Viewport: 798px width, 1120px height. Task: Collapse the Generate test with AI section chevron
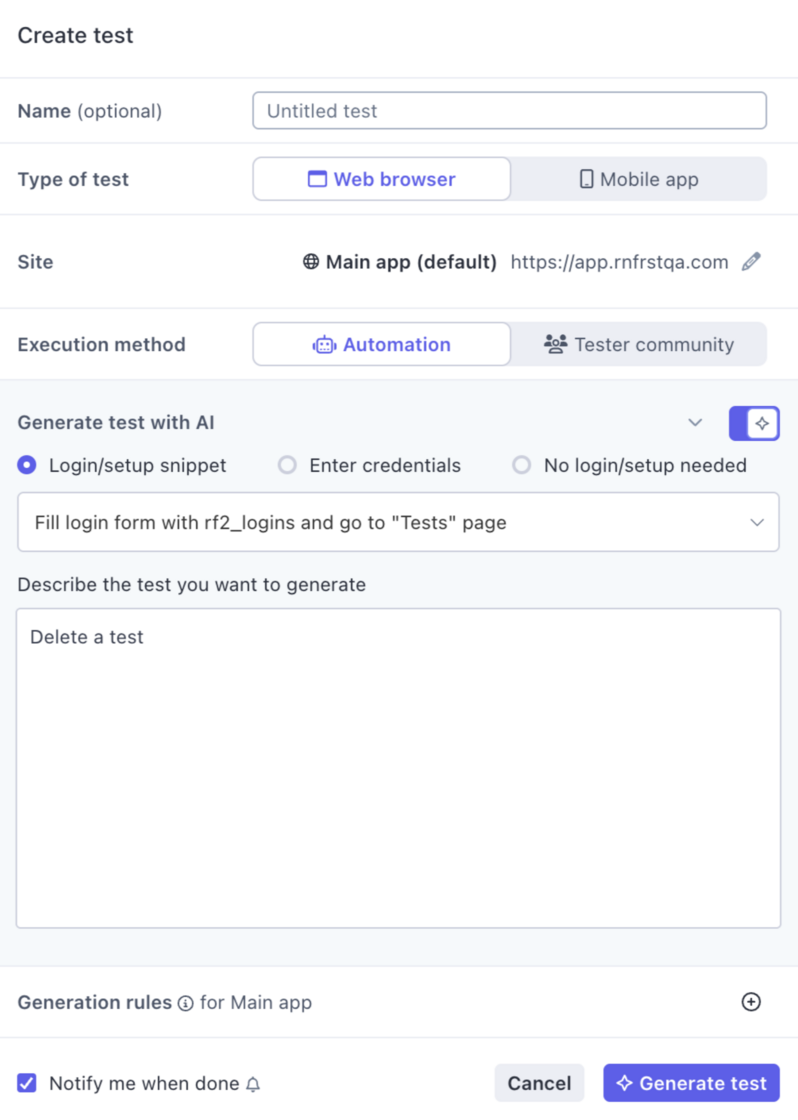(x=695, y=423)
